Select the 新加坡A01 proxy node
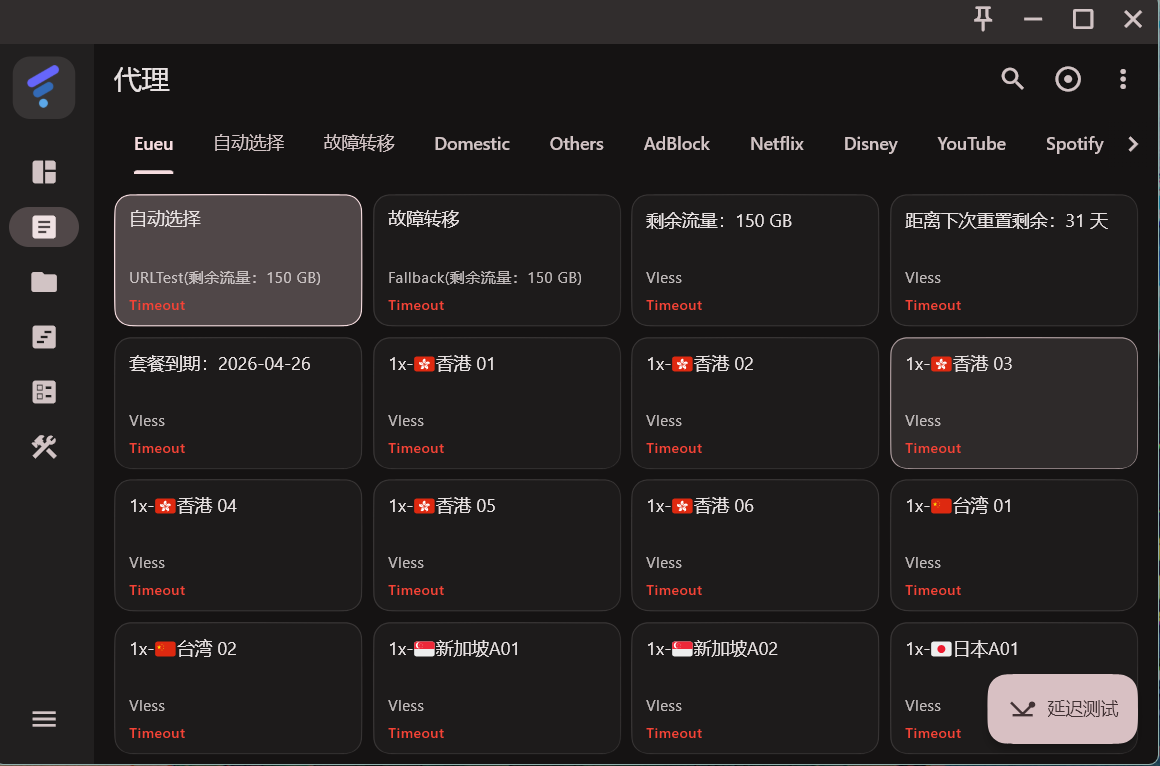Viewport: 1160px width, 766px height. click(x=497, y=688)
